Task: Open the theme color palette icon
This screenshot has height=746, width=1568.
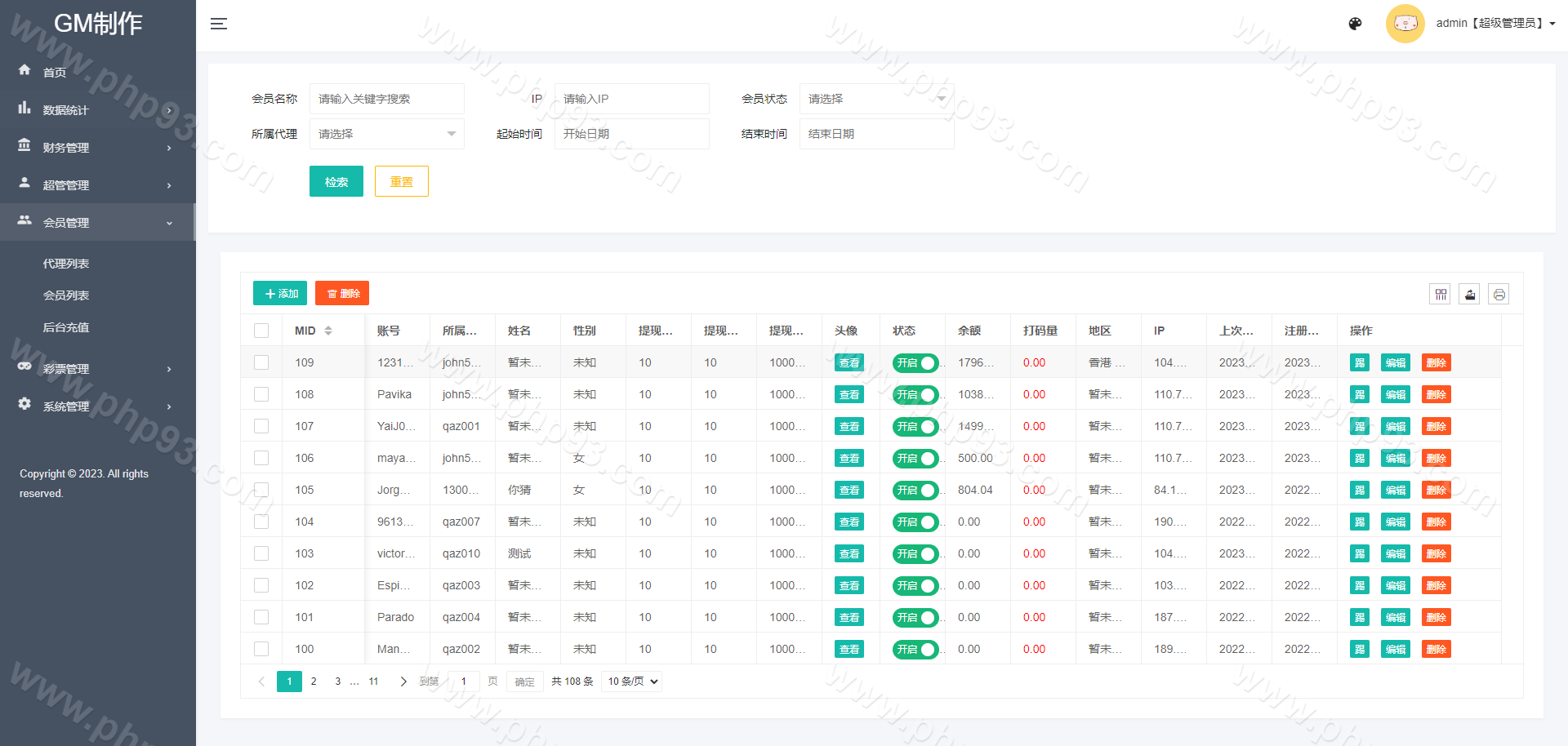Action: click(x=1355, y=24)
